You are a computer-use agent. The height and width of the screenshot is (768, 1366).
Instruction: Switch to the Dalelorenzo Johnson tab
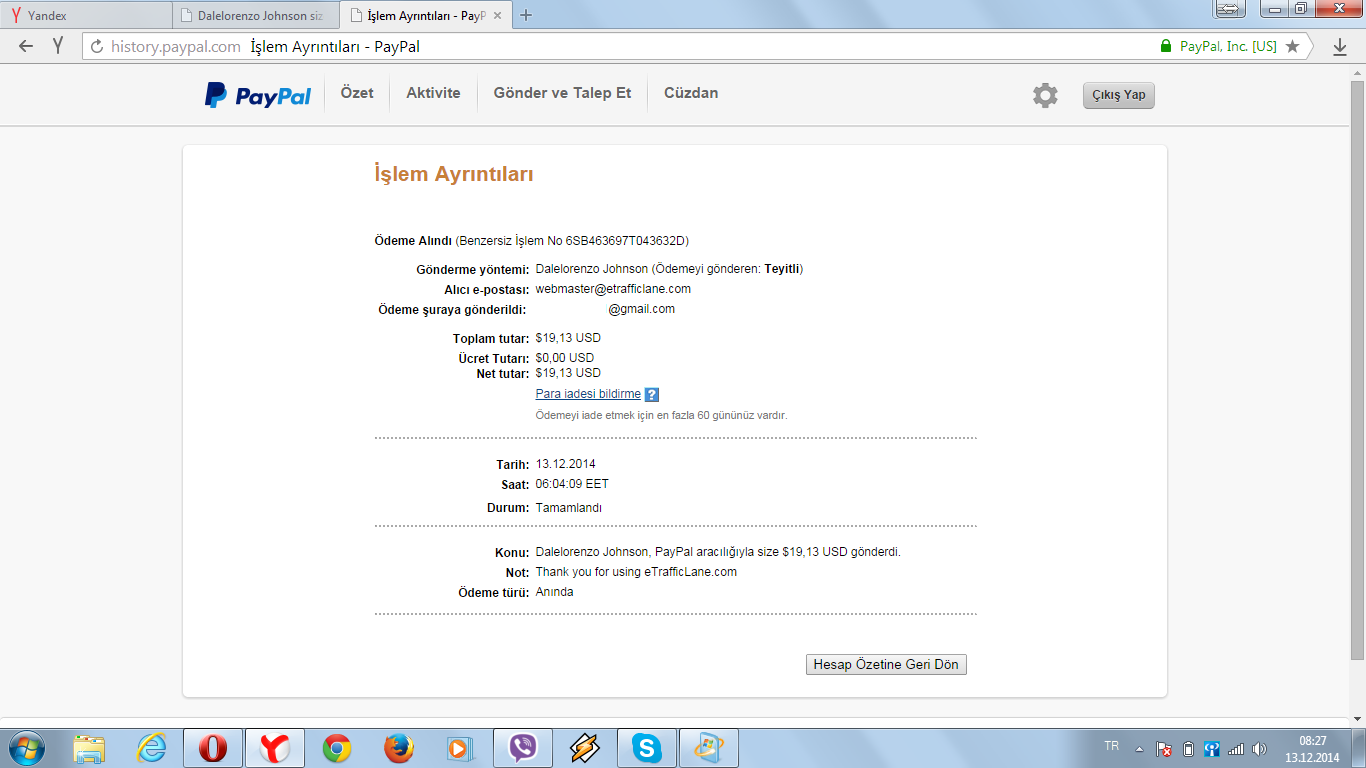pos(255,15)
